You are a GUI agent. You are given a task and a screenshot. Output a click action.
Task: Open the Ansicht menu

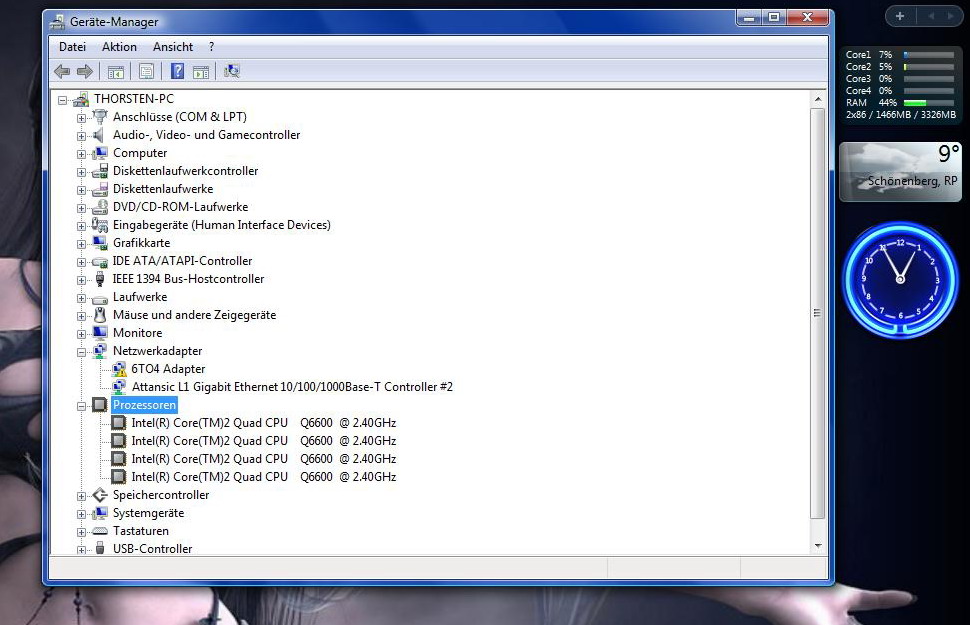[x=173, y=47]
